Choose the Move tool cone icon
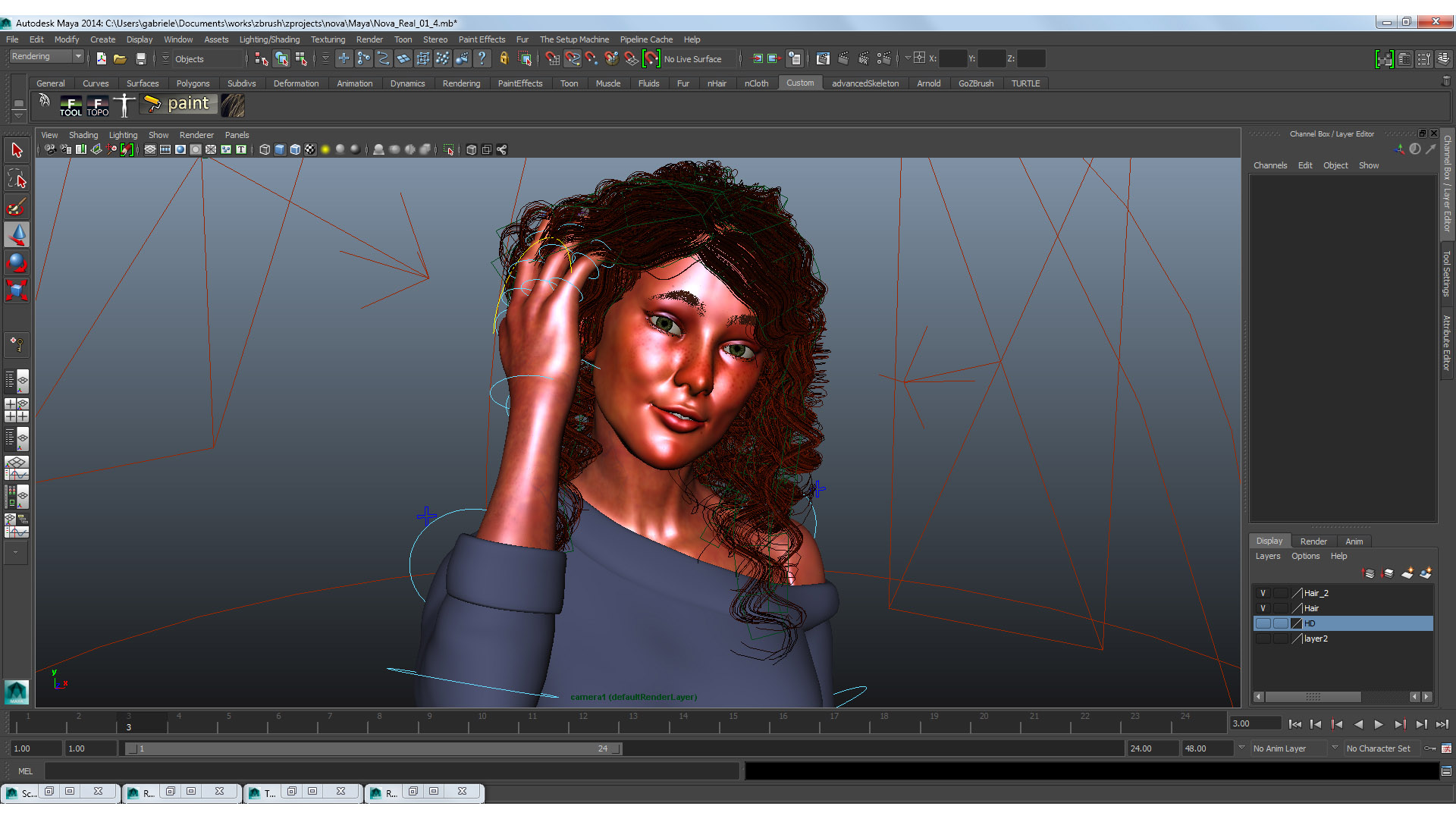 tap(17, 235)
